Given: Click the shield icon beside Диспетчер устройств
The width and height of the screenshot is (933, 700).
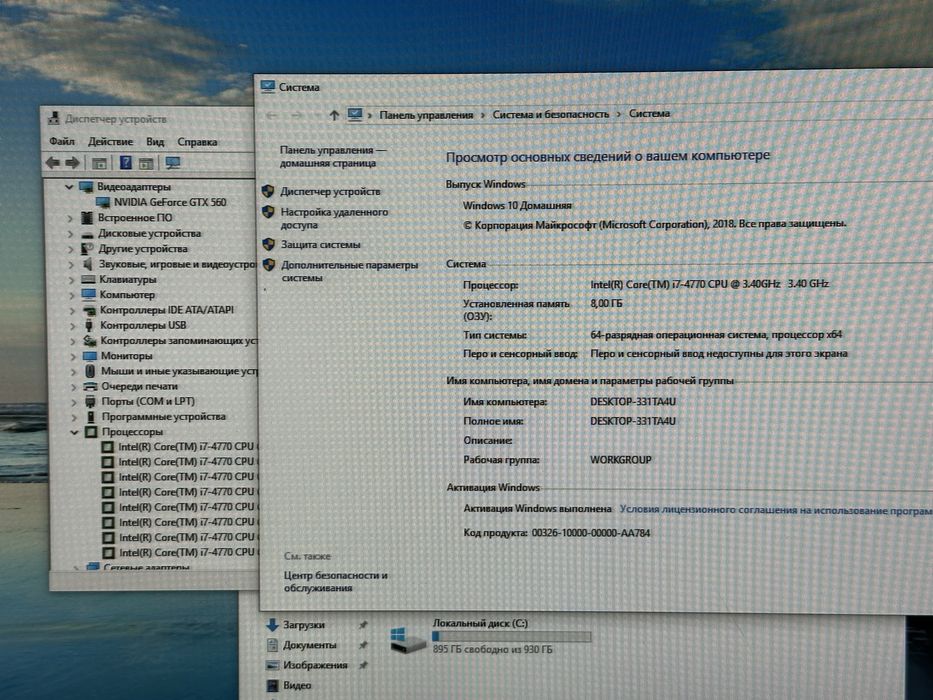Looking at the screenshot, I should (268, 191).
